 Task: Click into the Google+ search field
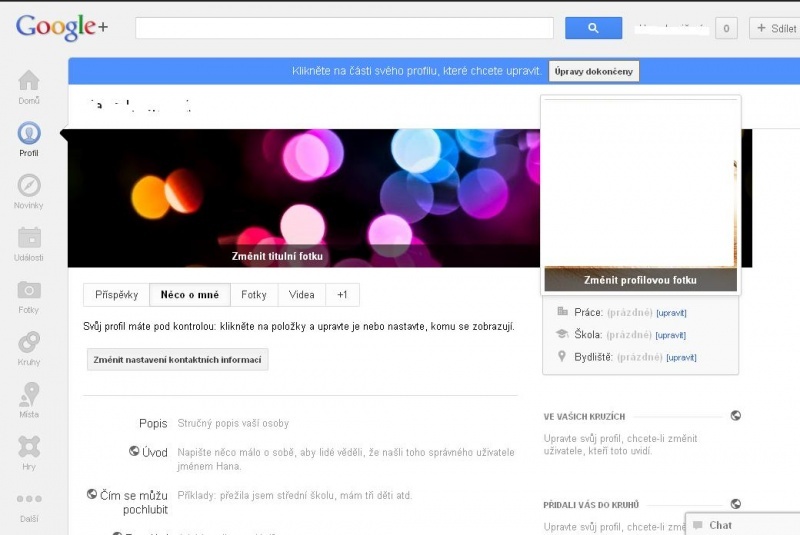click(x=344, y=28)
